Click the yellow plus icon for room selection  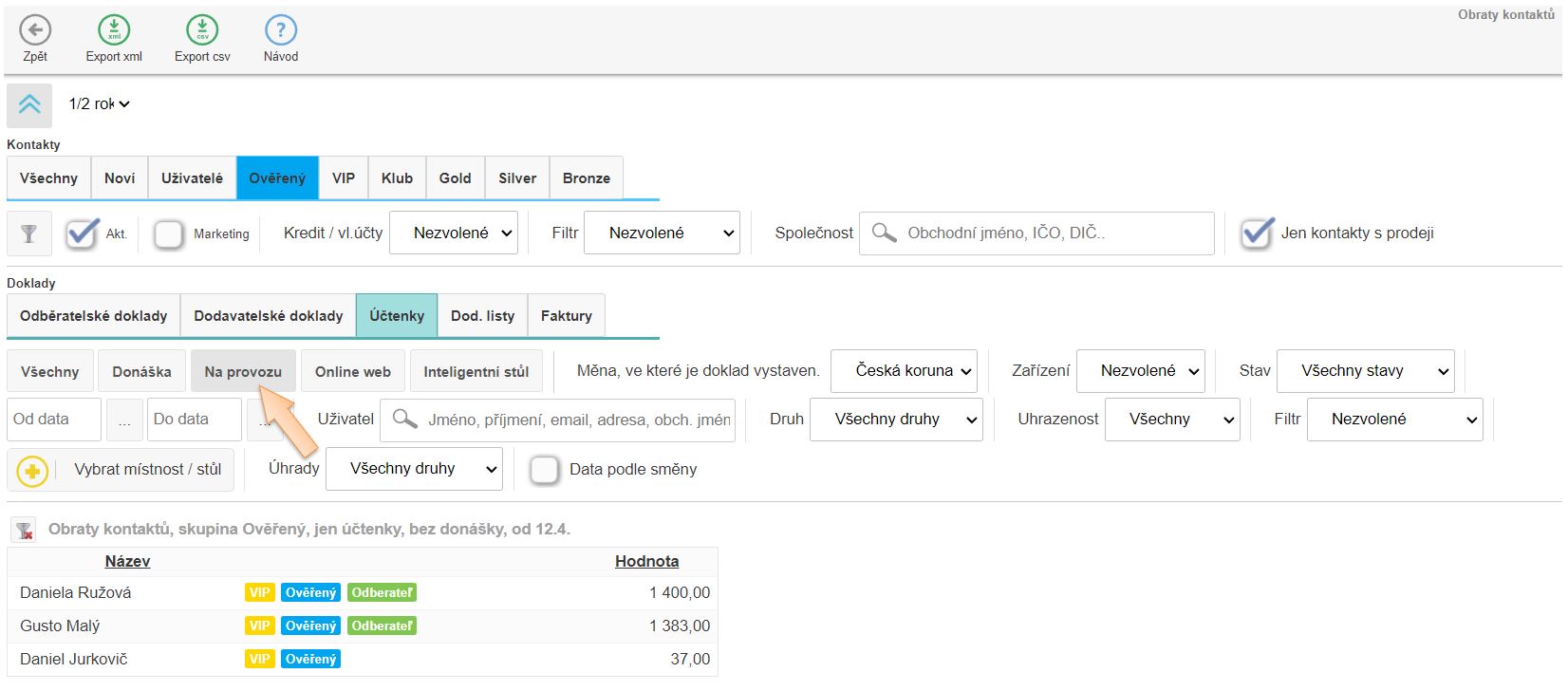point(32,470)
